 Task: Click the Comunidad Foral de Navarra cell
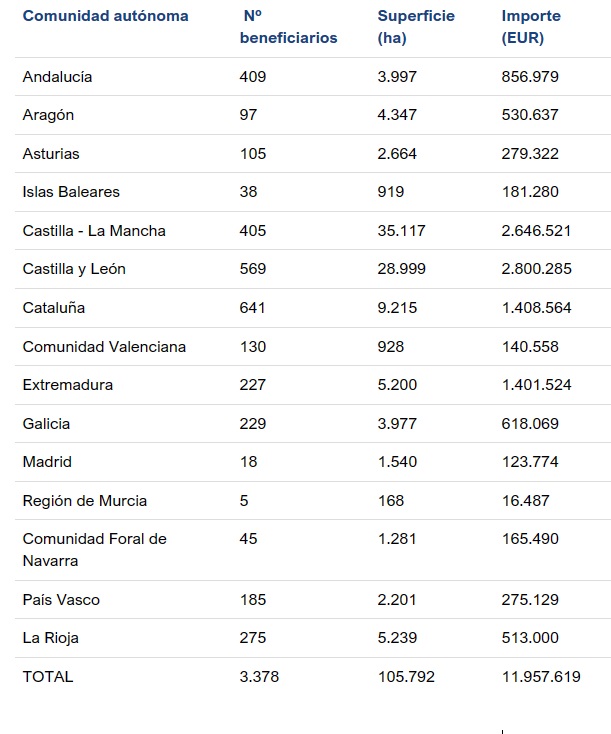point(94,550)
